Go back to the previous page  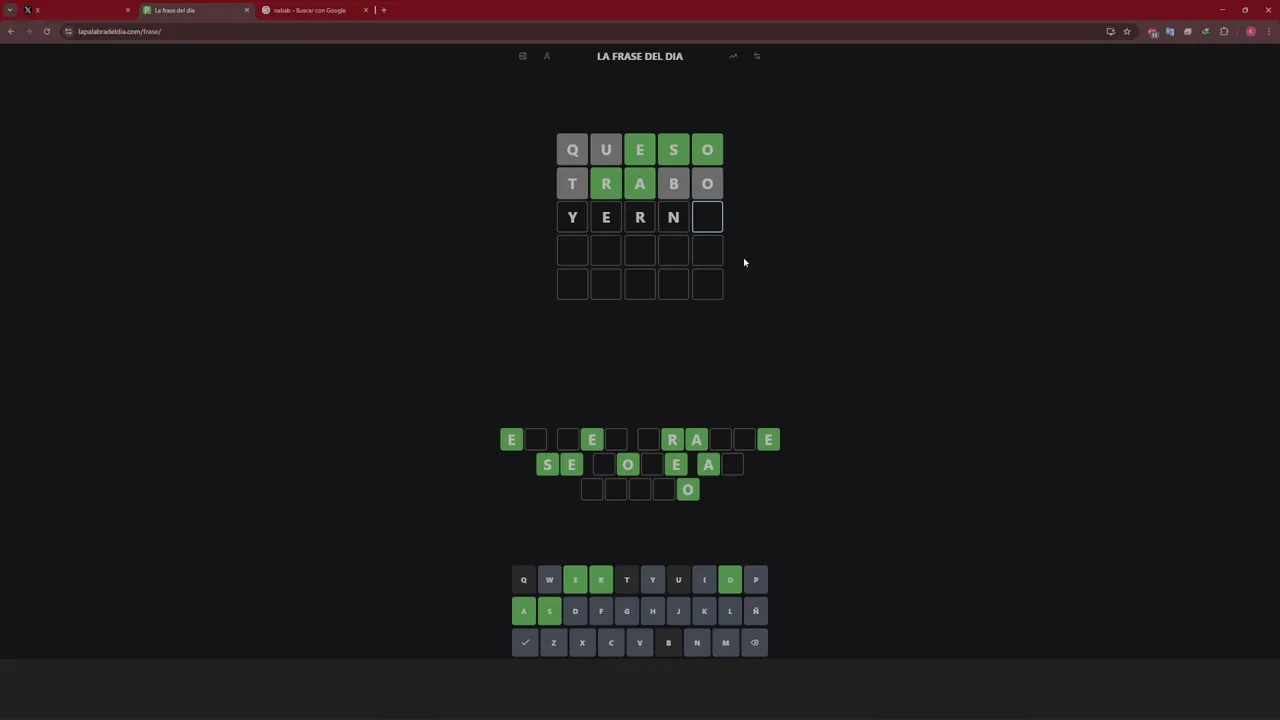10,31
